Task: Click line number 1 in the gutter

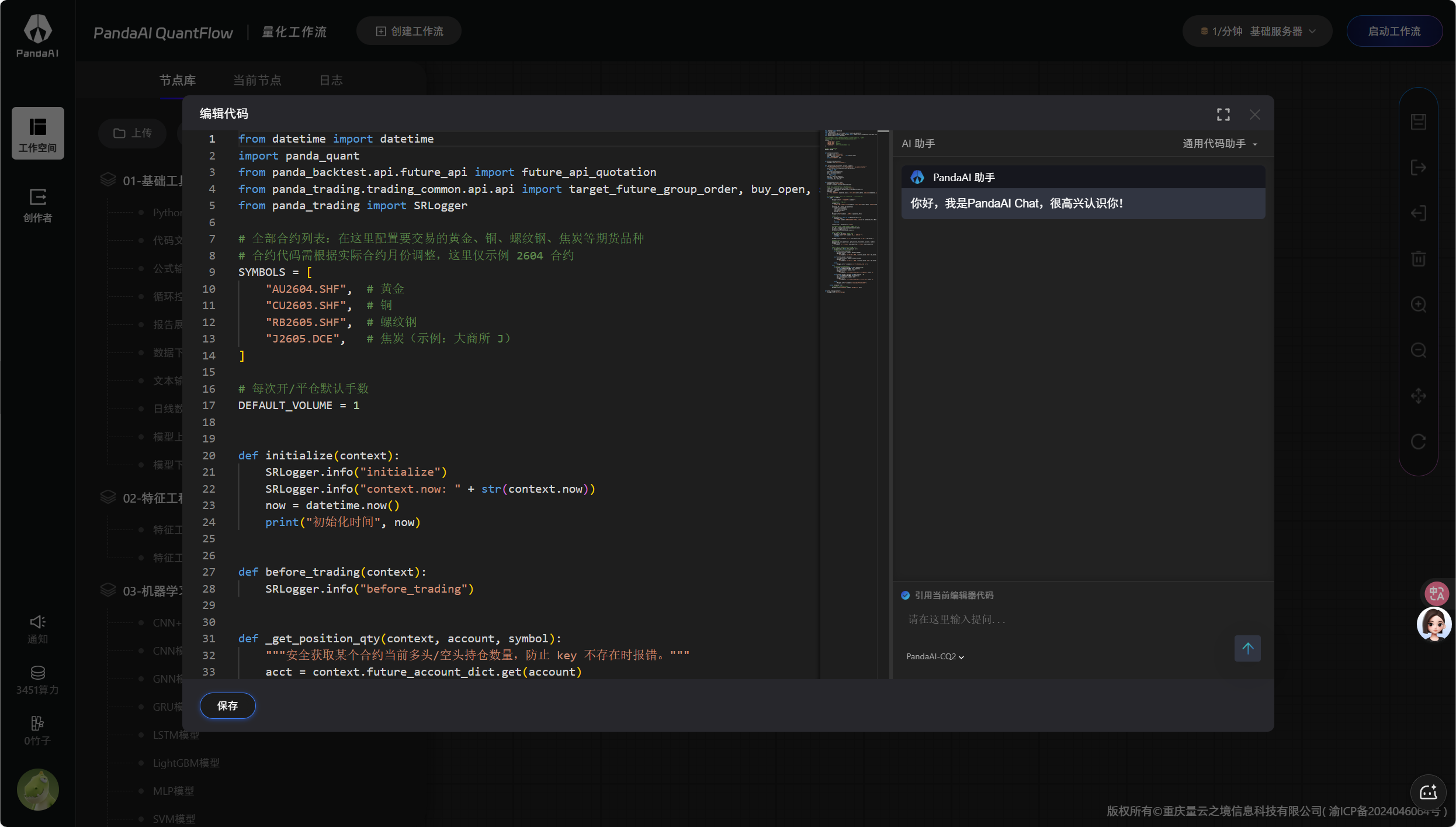Action: coord(212,139)
